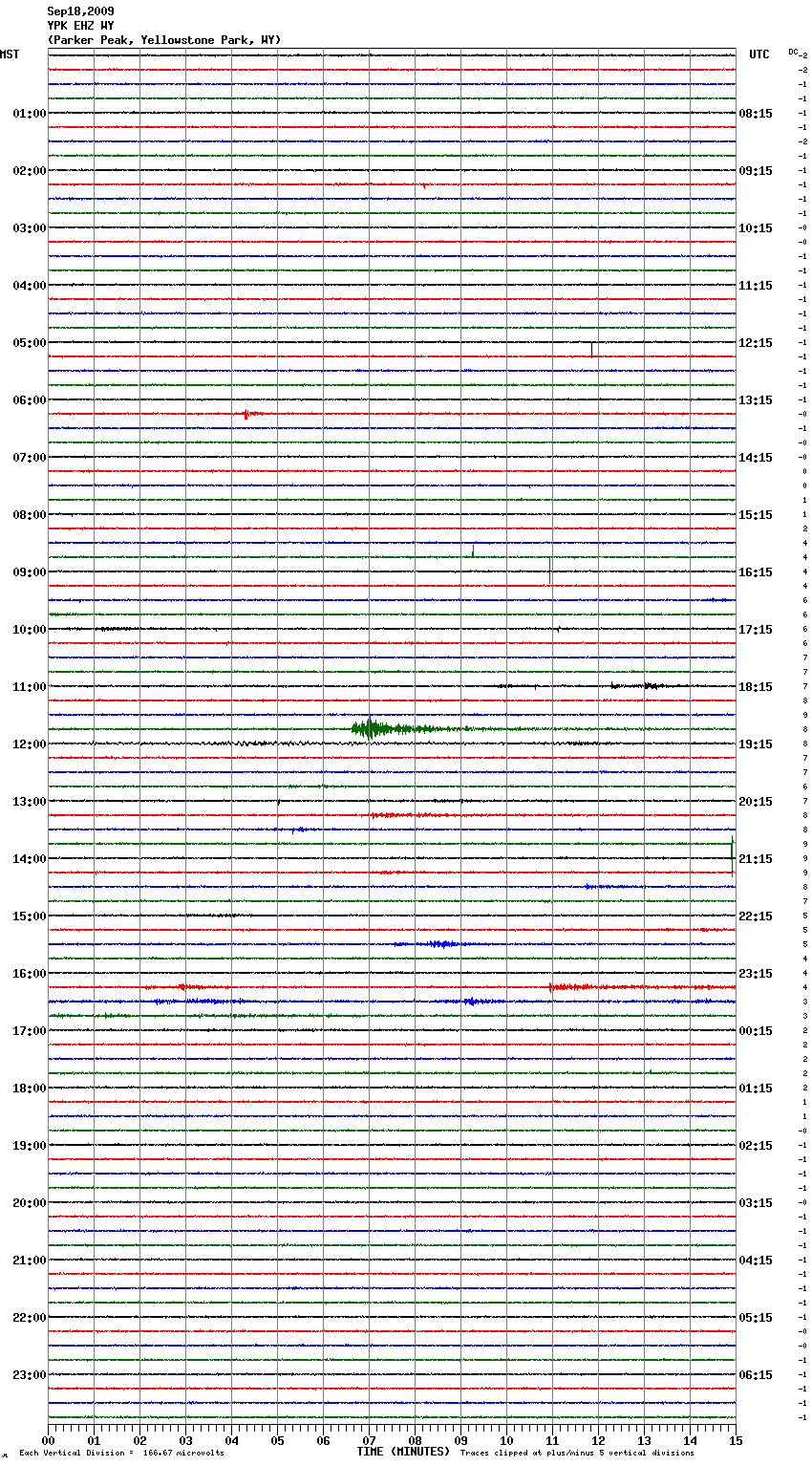Viewport: 812px width, 1466px height.
Task: Click the 09:15 UTC time label
Action: [x=756, y=171]
